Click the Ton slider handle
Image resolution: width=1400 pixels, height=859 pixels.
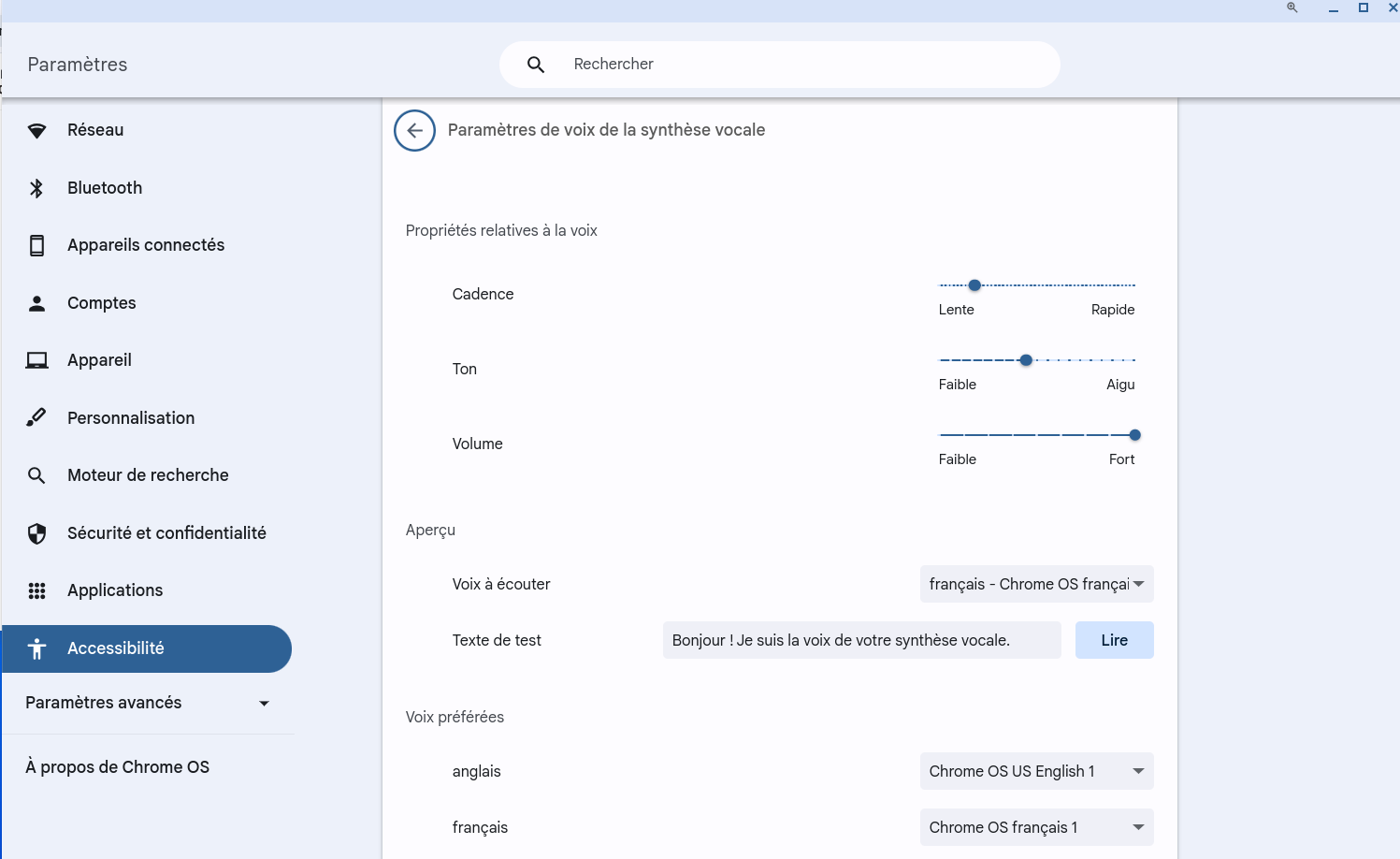1026,360
